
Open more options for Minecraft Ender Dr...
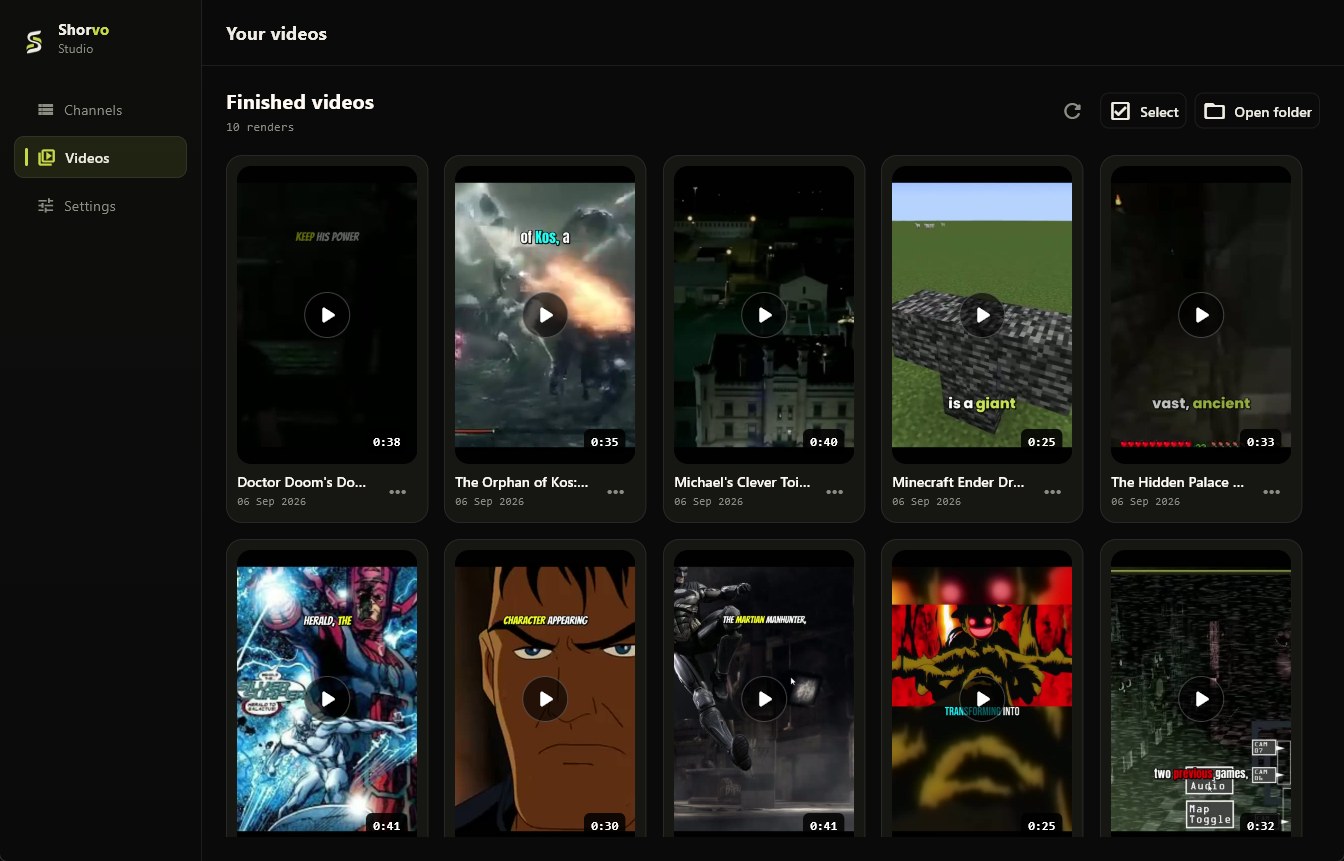coord(1053,492)
